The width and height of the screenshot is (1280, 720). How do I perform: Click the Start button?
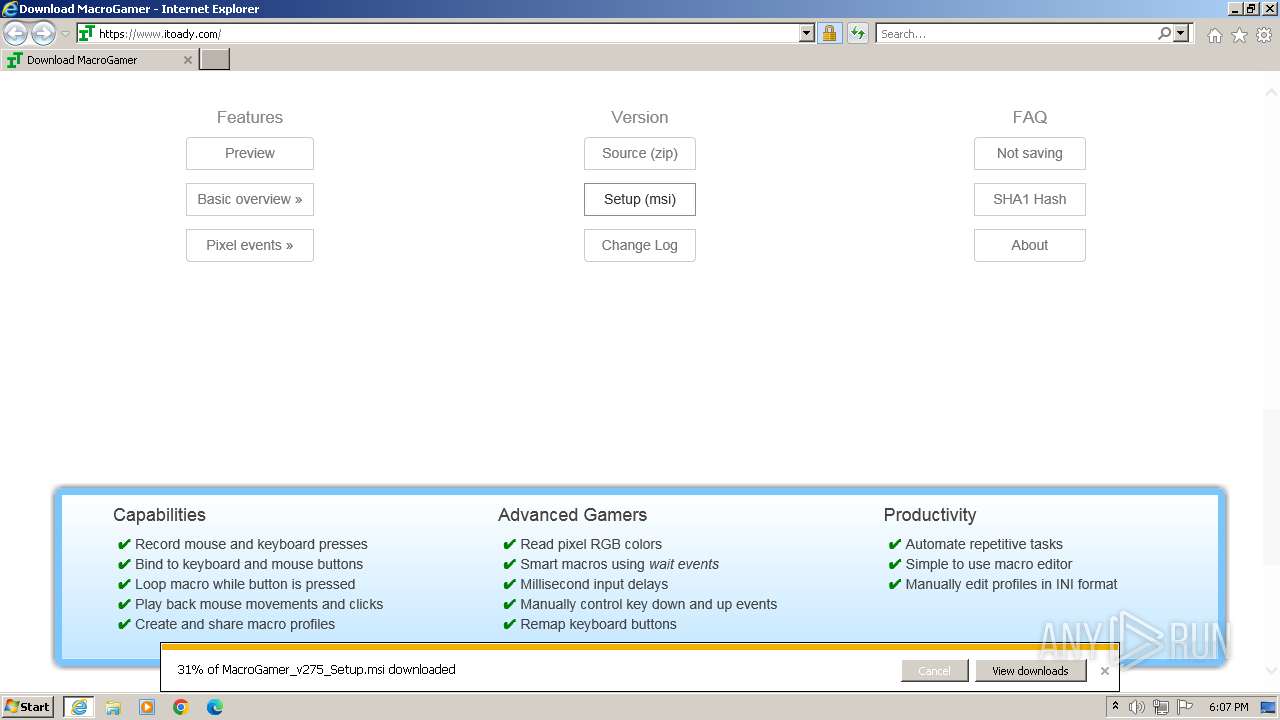pos(28,707)
